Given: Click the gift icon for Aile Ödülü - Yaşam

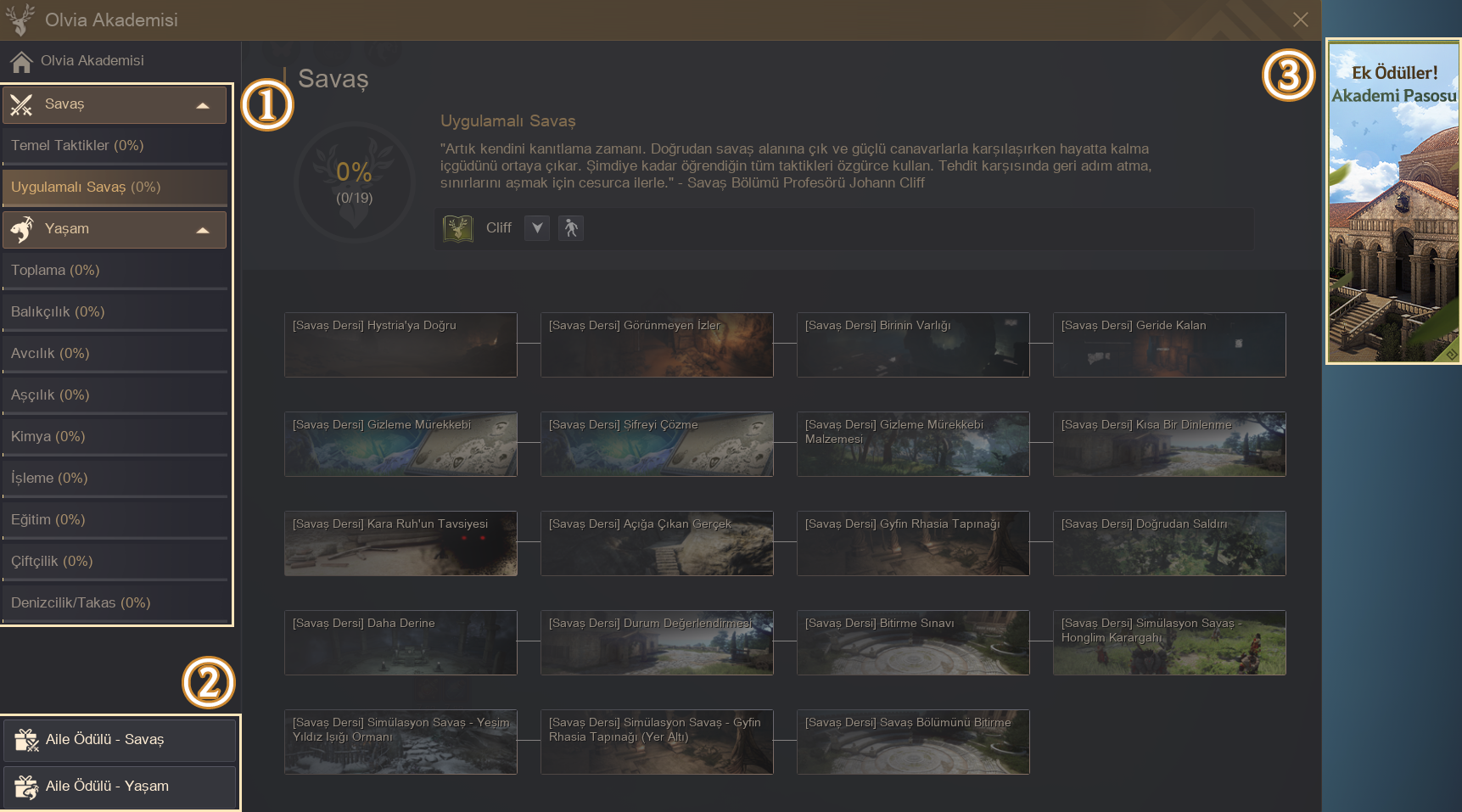Looking at the screenshot, I should pos(26,787).
